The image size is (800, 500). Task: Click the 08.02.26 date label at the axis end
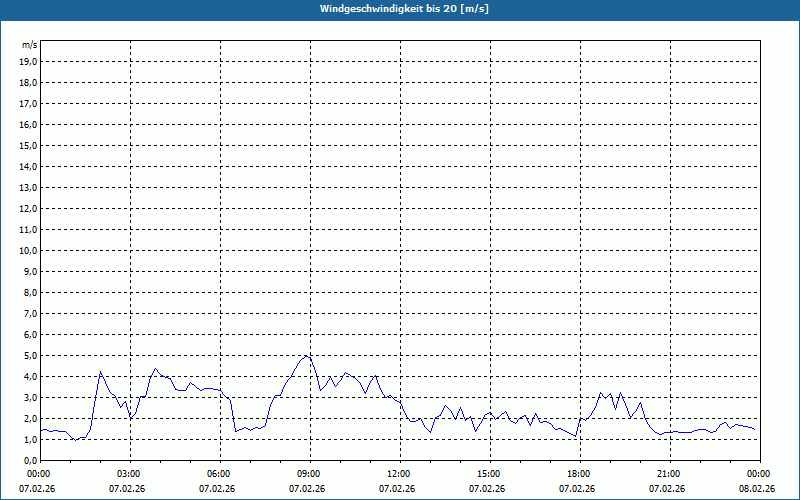pos(757,489)
